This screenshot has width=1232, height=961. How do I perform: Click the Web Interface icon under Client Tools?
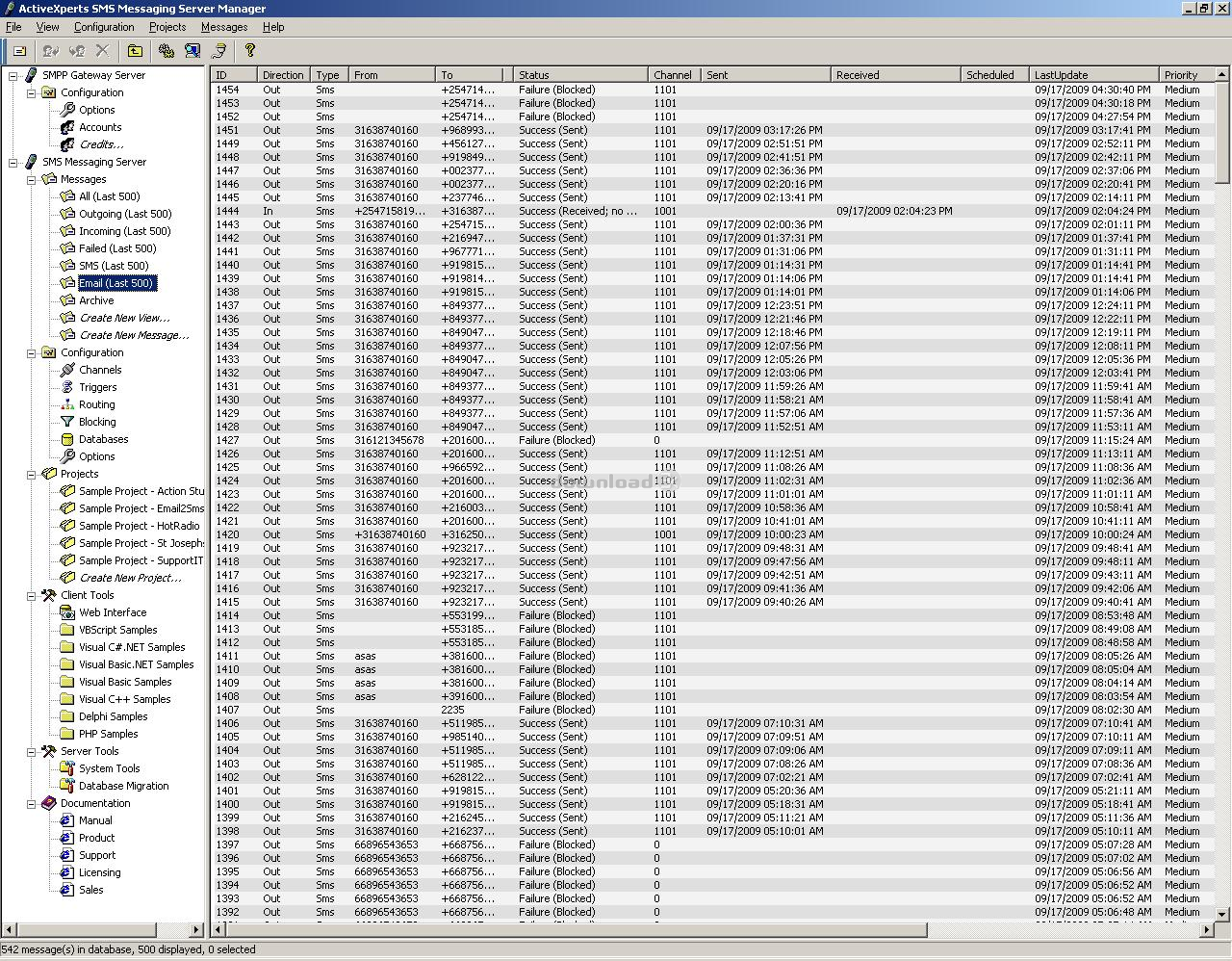tap(67, 612)
